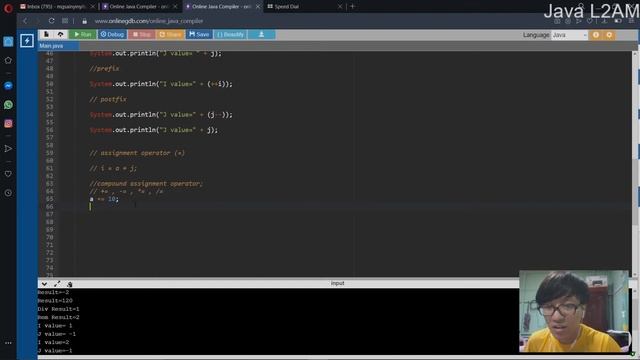Save the code using the Save button
This screenshot has height=360, width=640.
(x=199, y=35)
